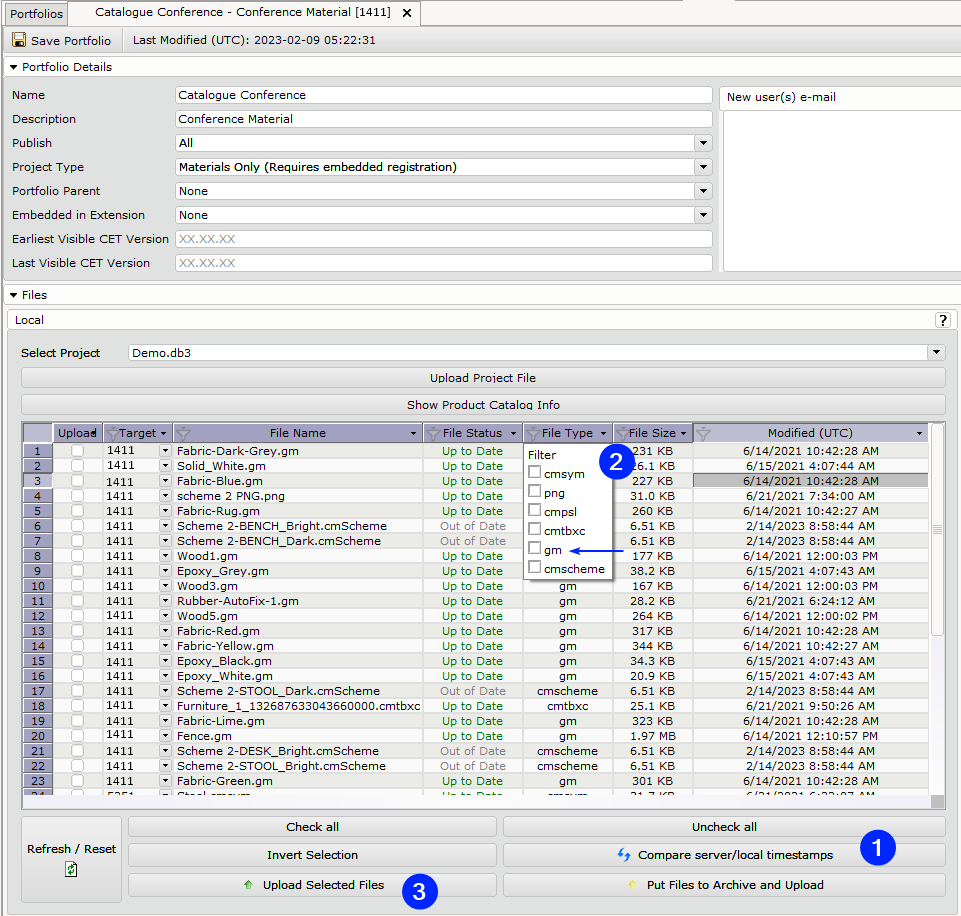Click the Last Visible CET Version field
Image resolution: width=961 pixels, height=916 pixels.
click(x=444, y=263)
